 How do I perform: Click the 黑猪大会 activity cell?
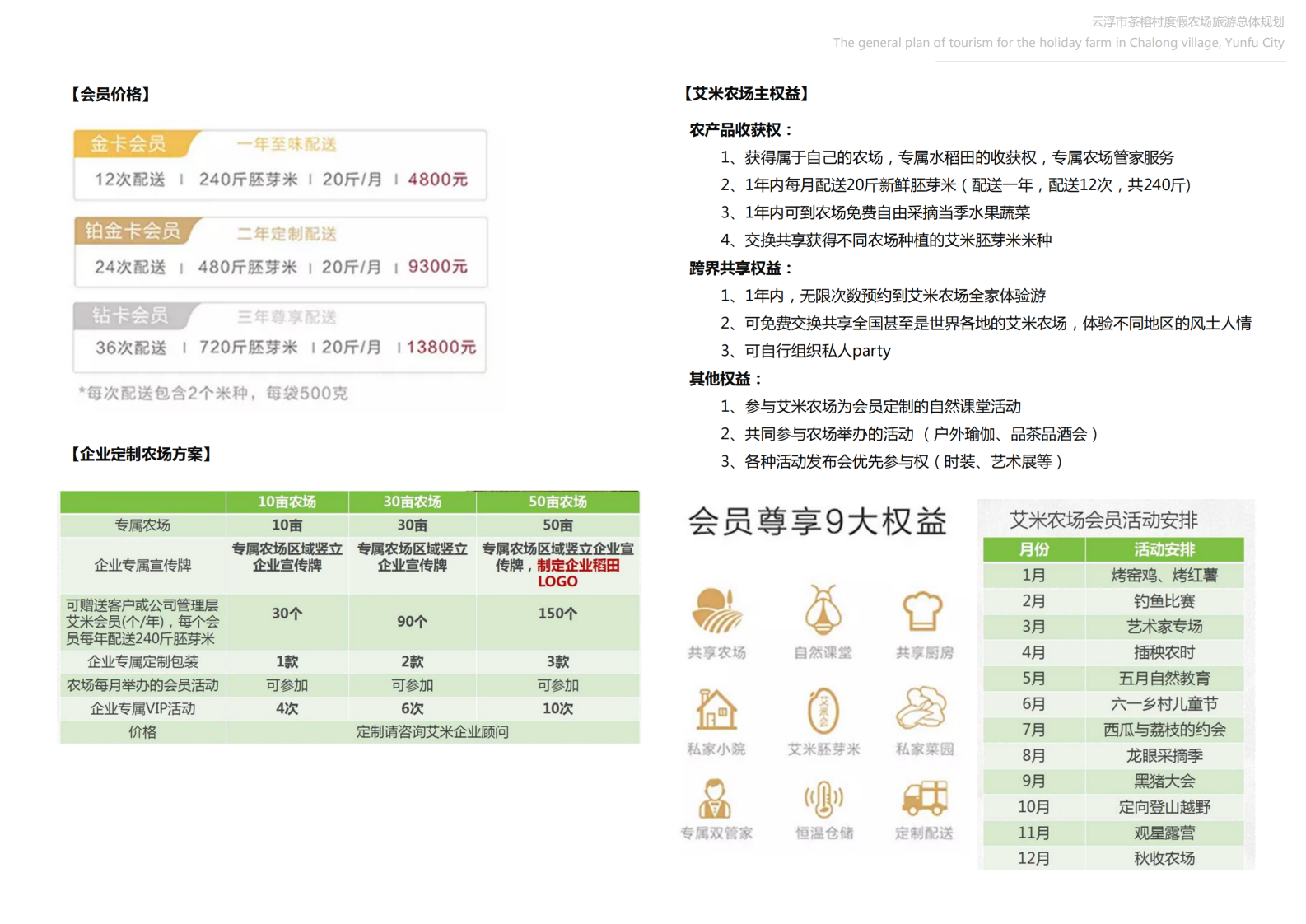1164,782
